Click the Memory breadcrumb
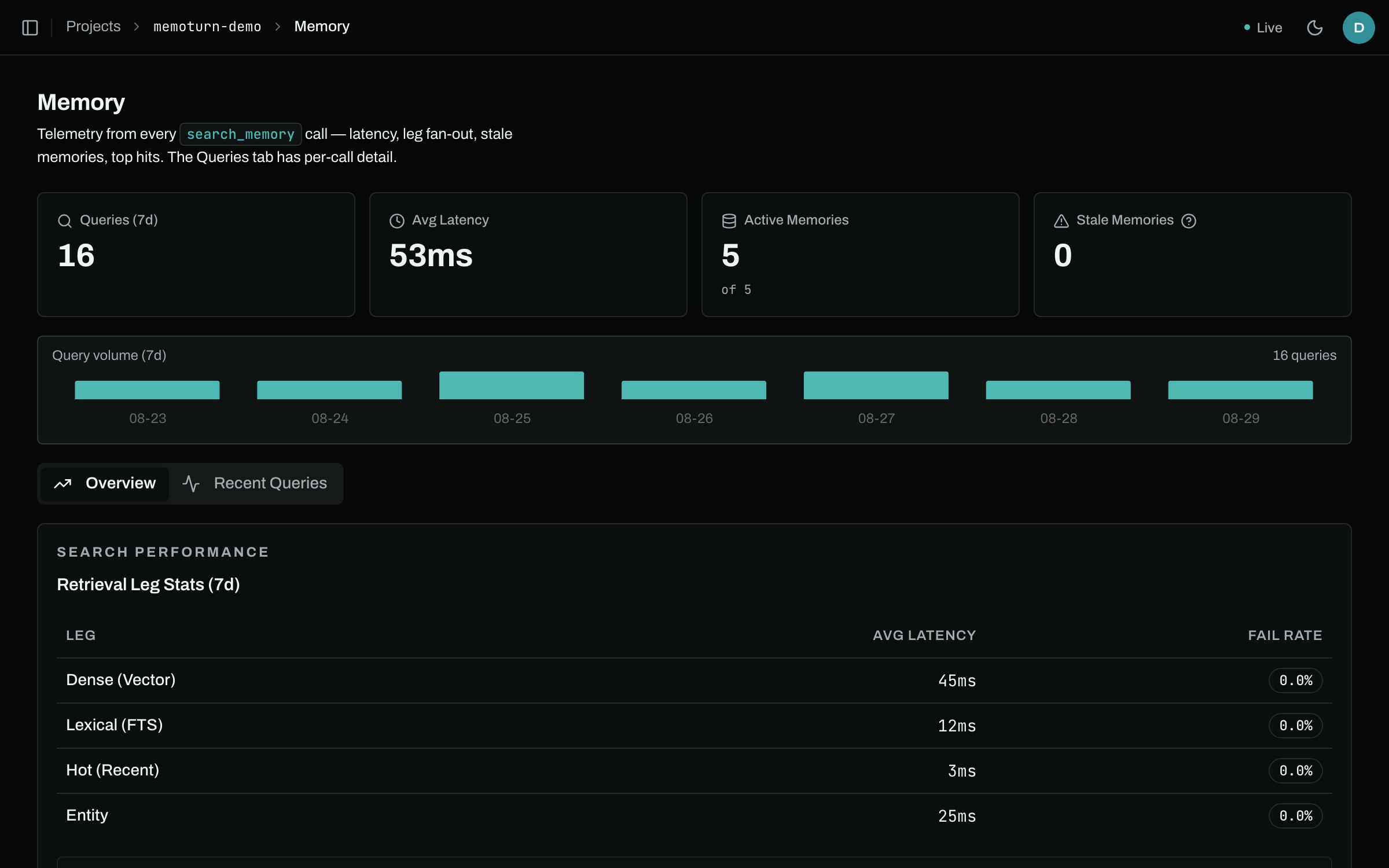 [x=322, y=27]
